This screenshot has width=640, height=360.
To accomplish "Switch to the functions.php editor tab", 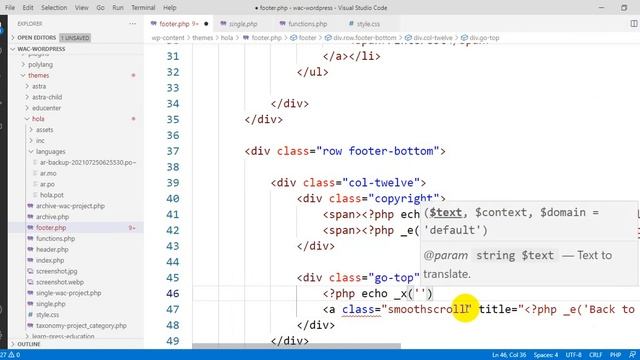I will point(307,24).
